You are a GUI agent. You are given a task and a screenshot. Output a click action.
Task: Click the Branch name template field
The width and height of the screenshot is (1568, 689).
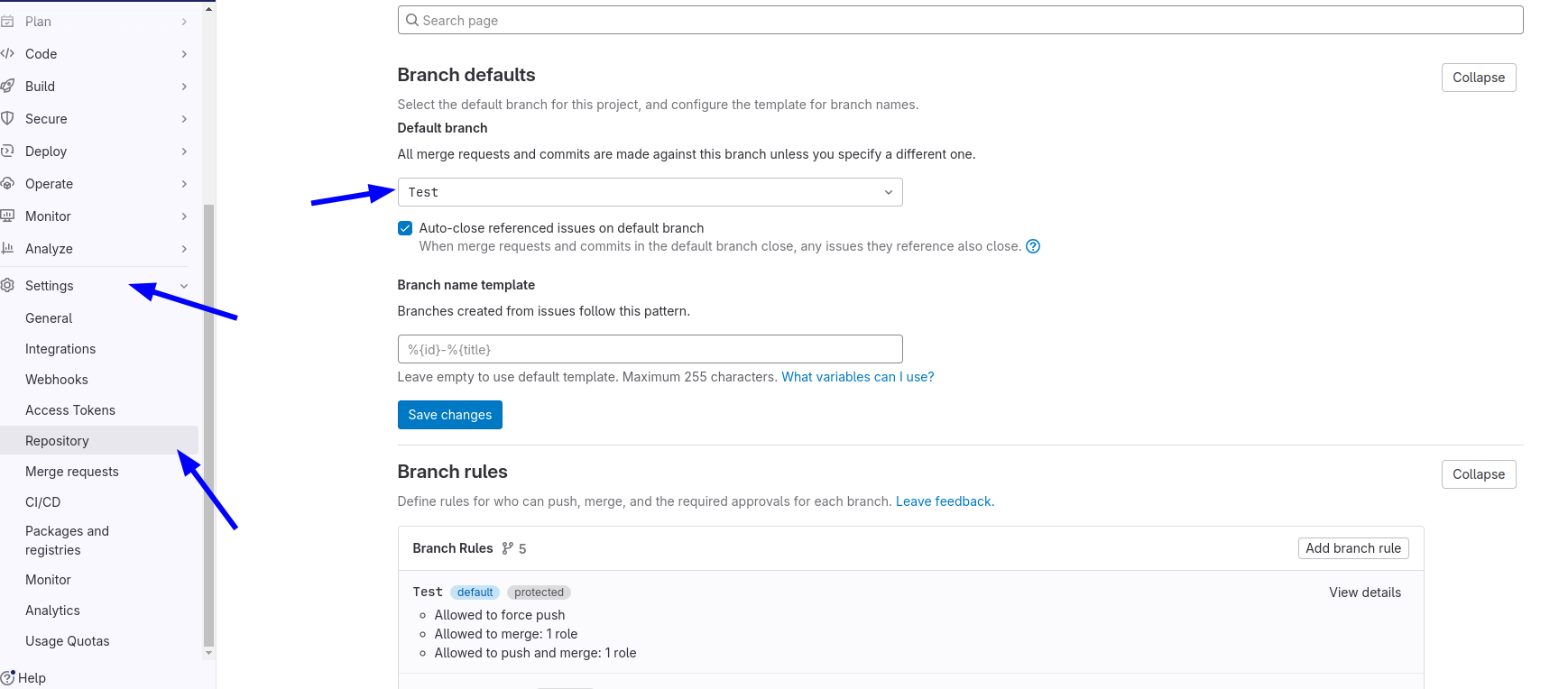[650, 349]
